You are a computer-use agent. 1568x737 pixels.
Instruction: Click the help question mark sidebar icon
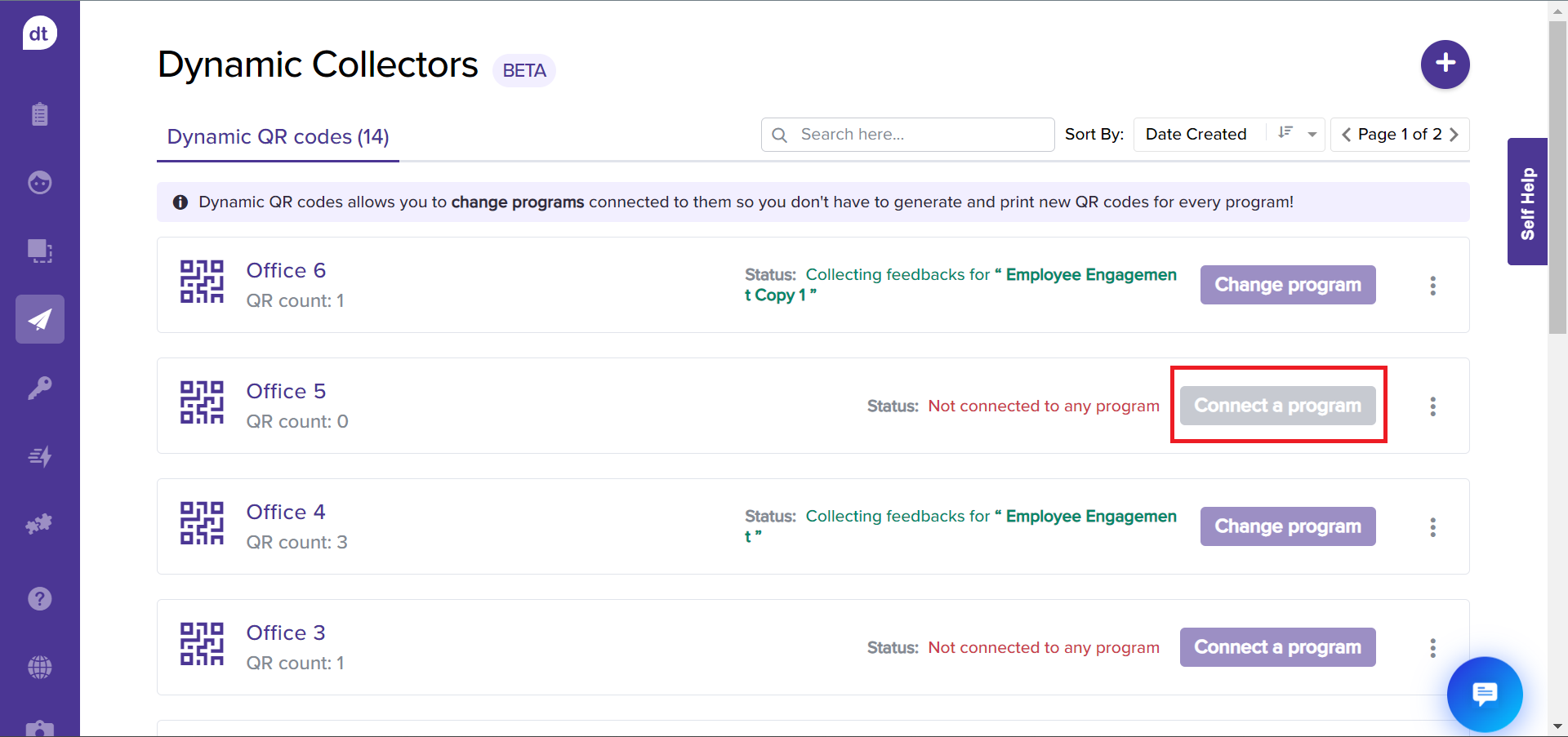(x=39, y=599)
